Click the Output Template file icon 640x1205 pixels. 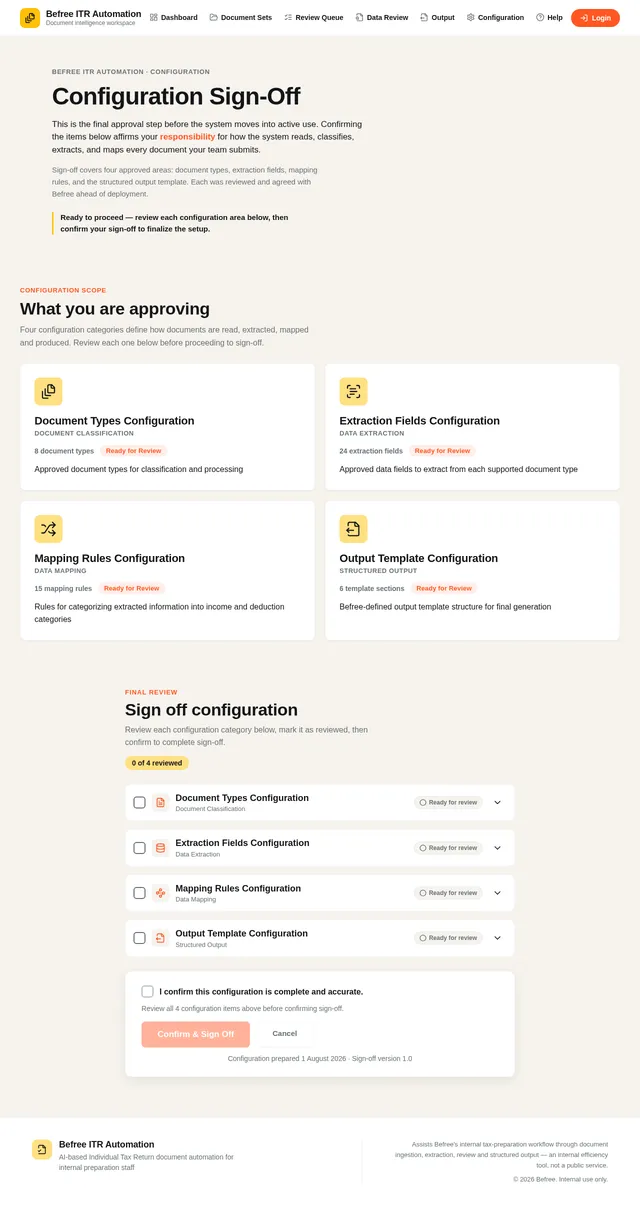tap(353, 529)
